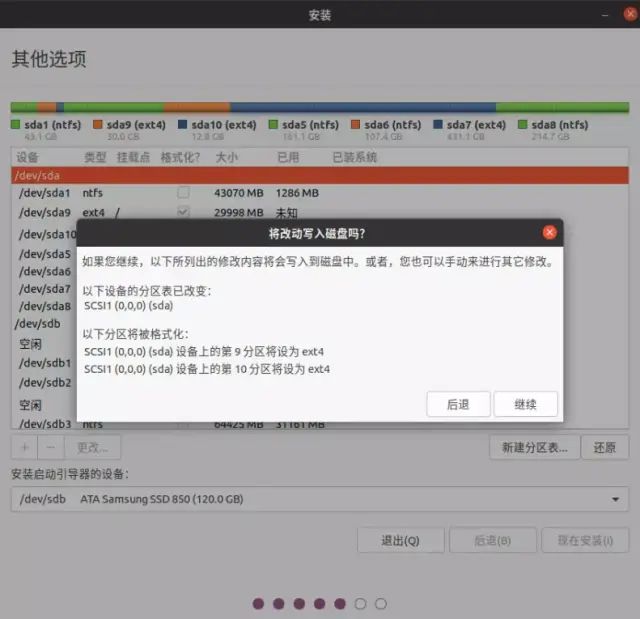
Task: Toggle the format checkbox for /dev/sda1
Action: pos(183,192)
